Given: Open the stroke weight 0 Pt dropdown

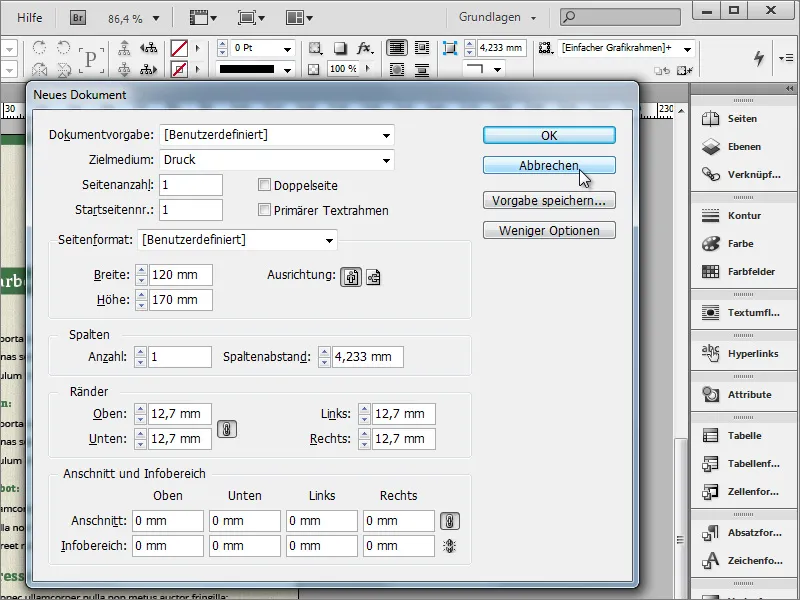Looking at the screenshot, I should (287, 49).
